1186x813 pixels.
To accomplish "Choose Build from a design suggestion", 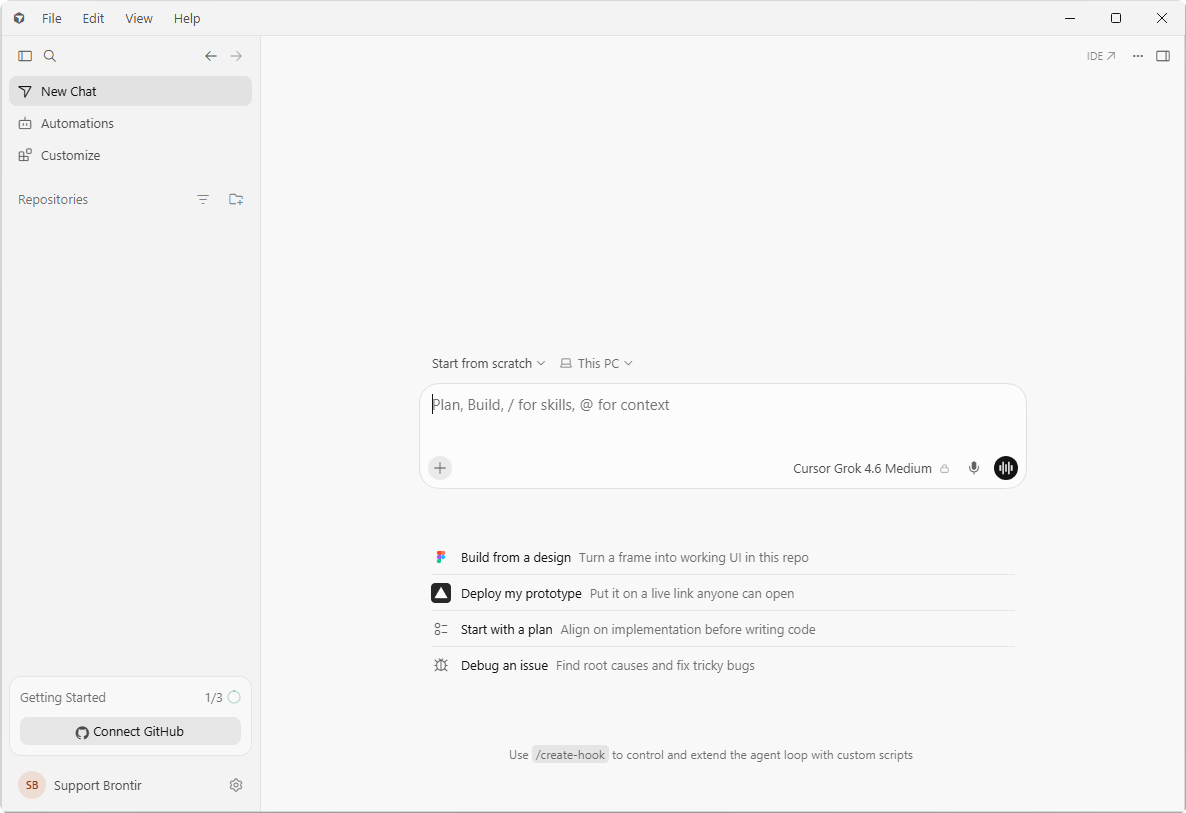I will (x=722, y=557).
